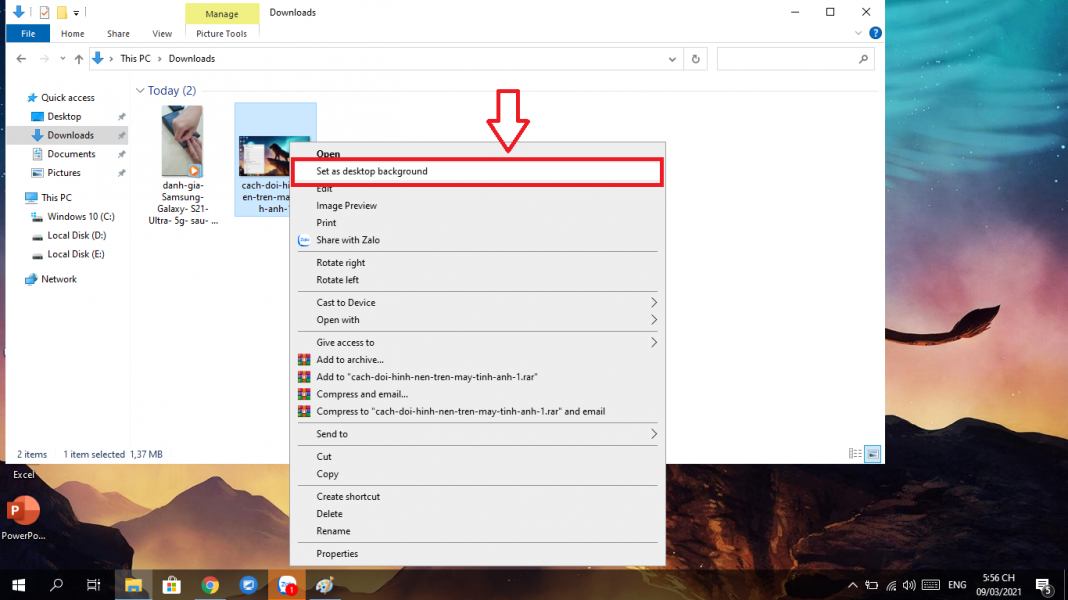The width and height of the screenshot is (1068, 600).
Task: Switch to large thumbnails view icon
Action: (872, 454)
